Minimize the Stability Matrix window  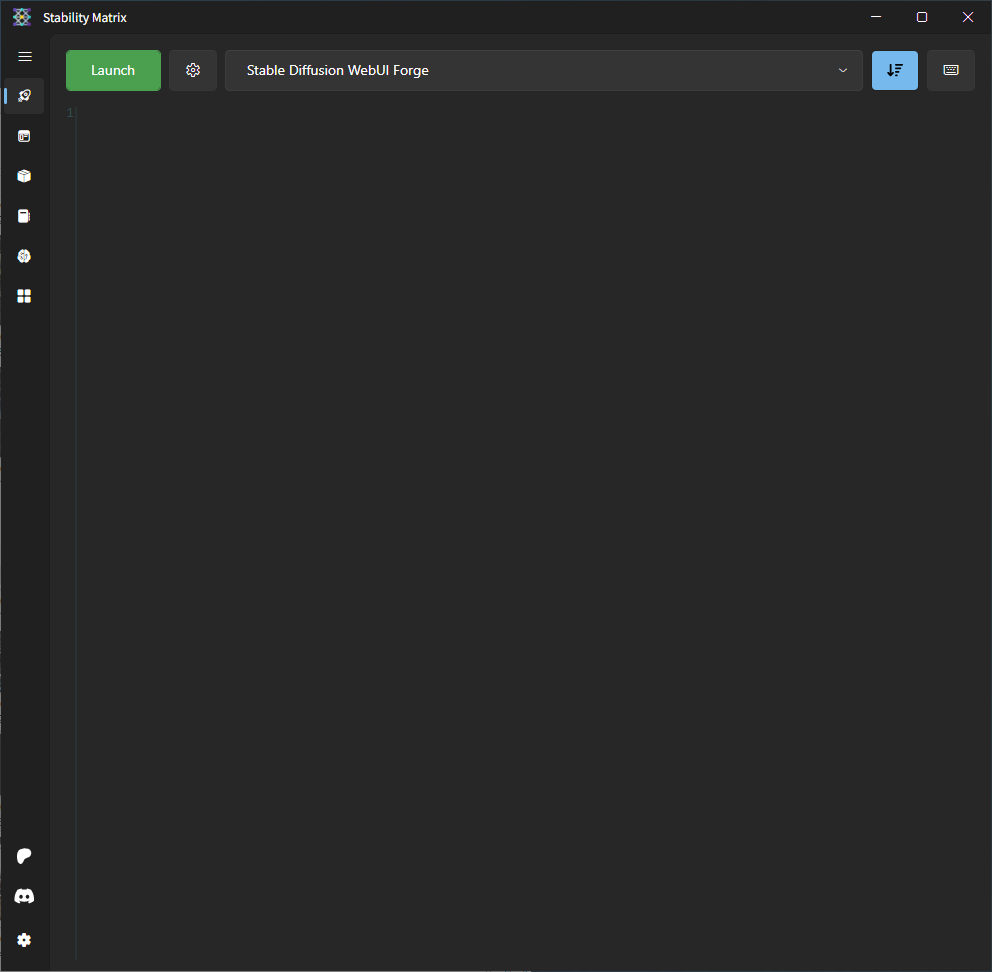tap(876, 17)
